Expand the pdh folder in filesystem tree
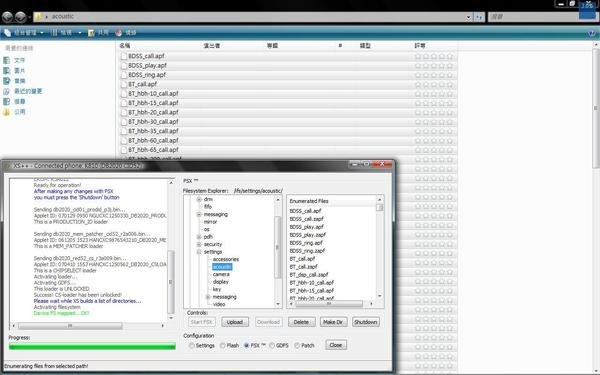 199,237
